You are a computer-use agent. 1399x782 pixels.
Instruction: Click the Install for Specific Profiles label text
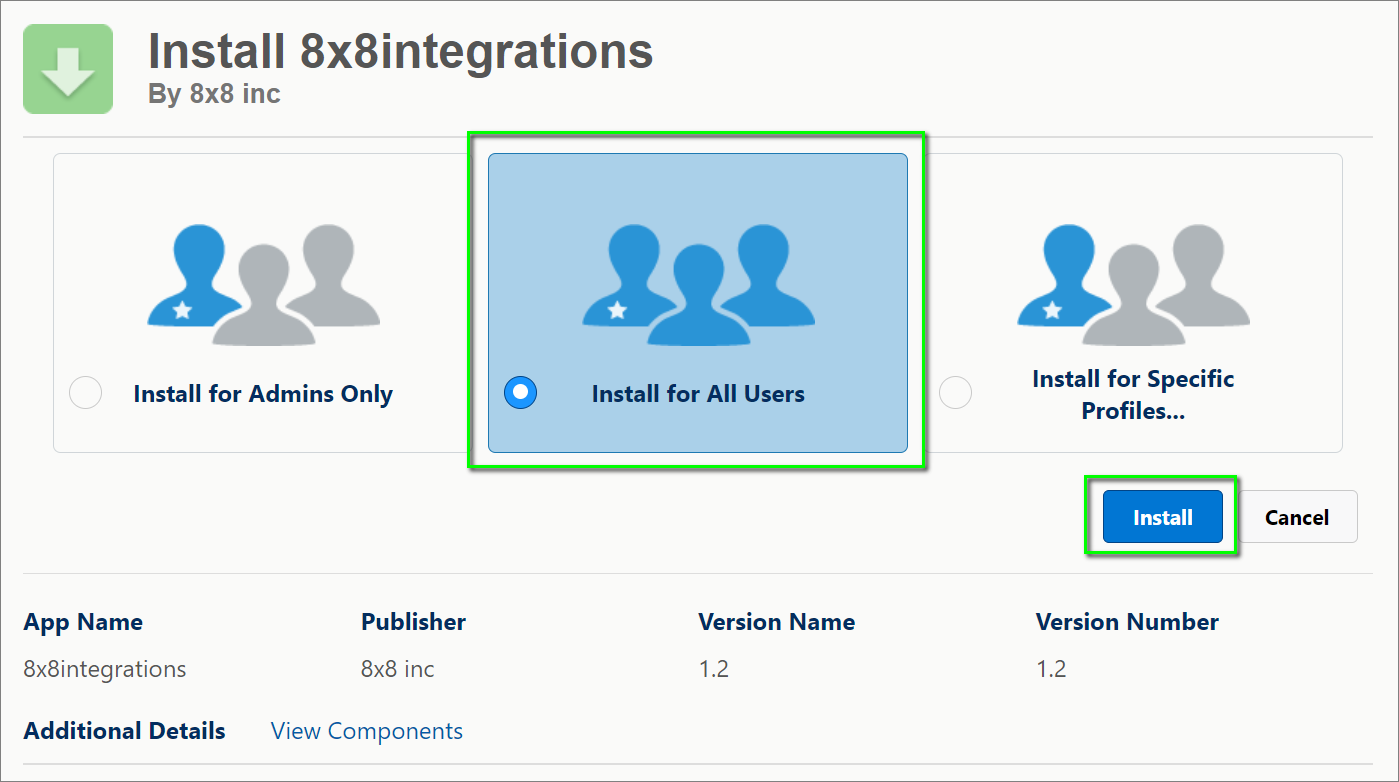click(x=1133, y=394)
